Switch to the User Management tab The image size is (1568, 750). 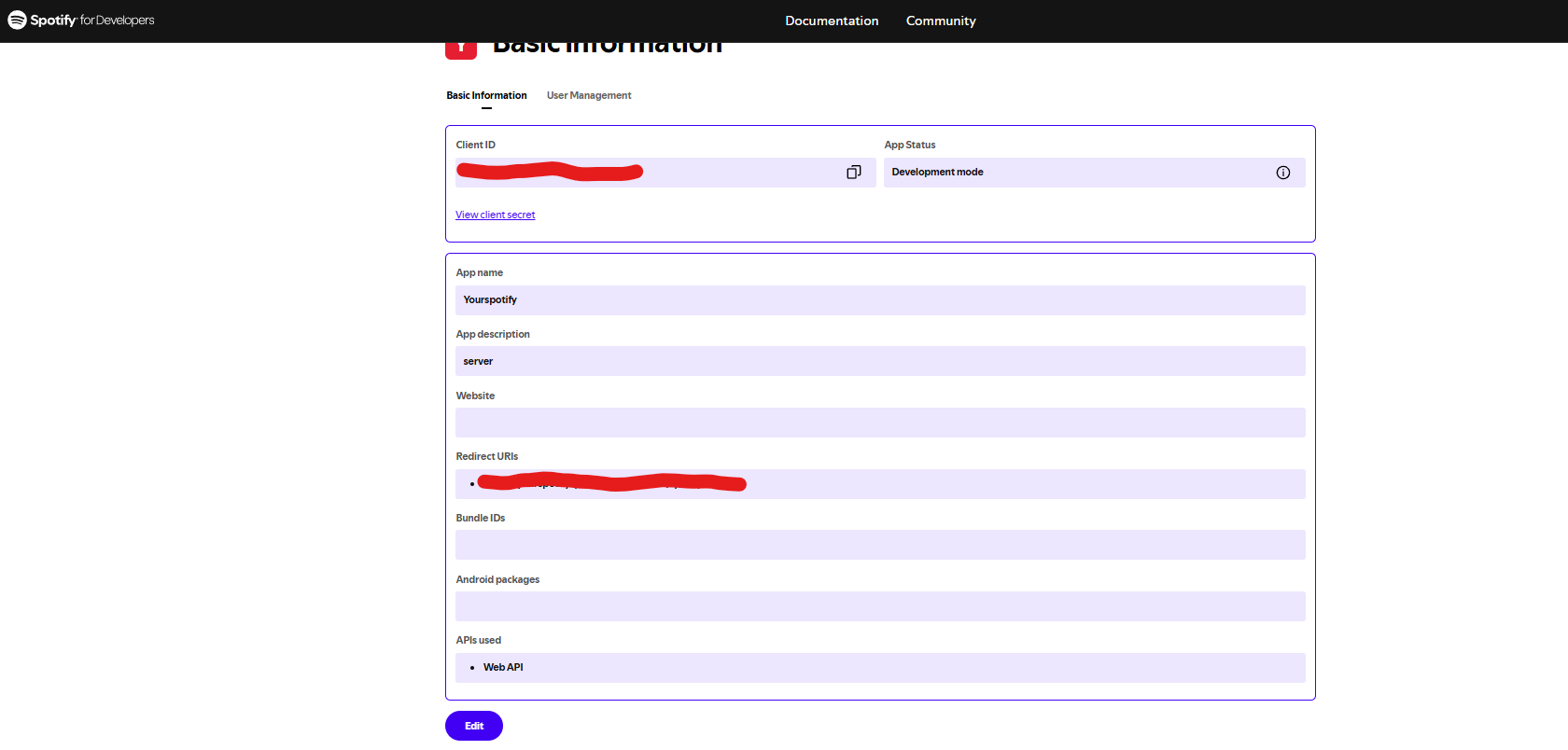pyautogui.click(x=588, y=95)
